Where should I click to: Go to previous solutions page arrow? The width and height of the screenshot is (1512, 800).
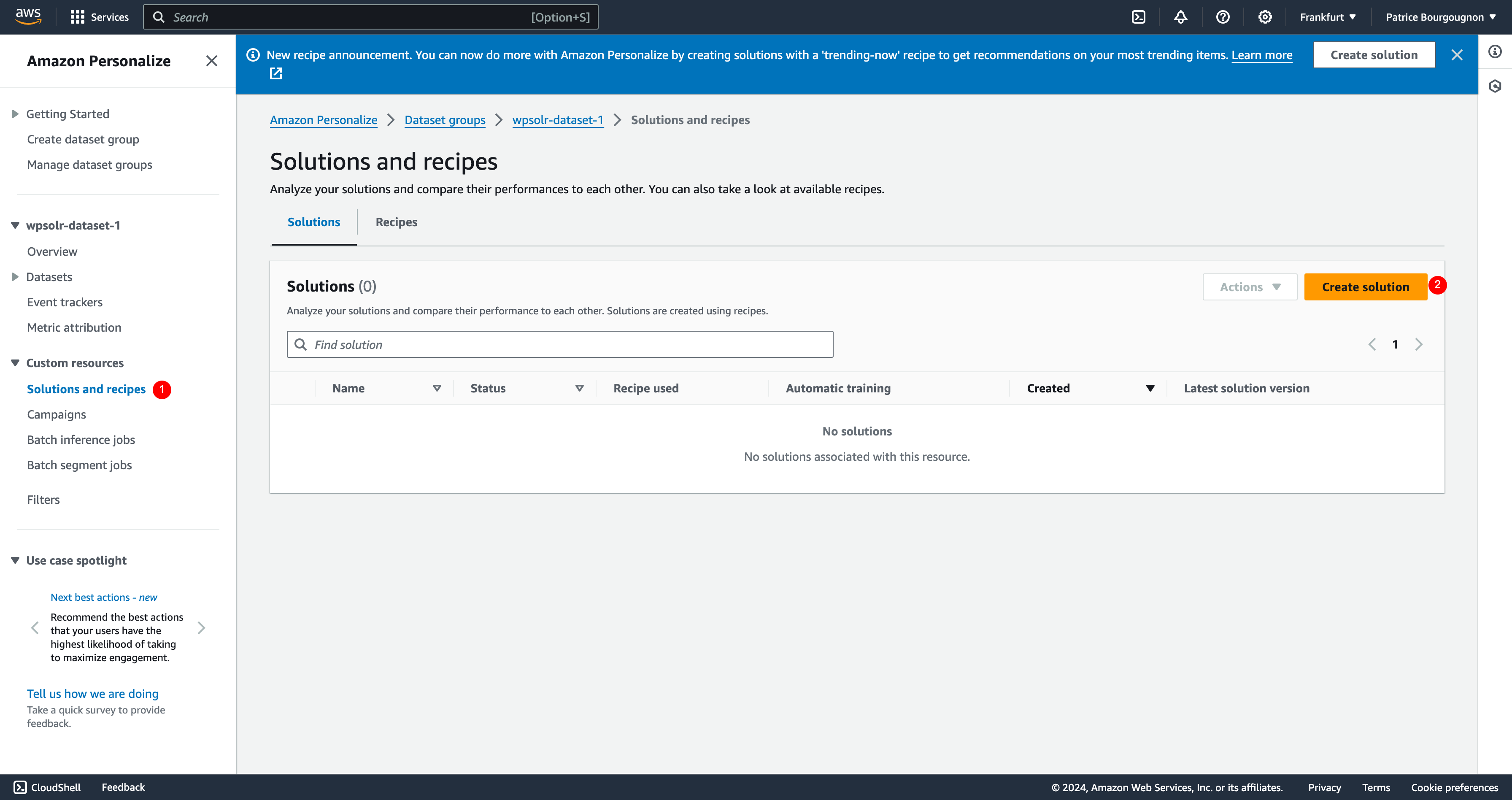click(1372, 345)
